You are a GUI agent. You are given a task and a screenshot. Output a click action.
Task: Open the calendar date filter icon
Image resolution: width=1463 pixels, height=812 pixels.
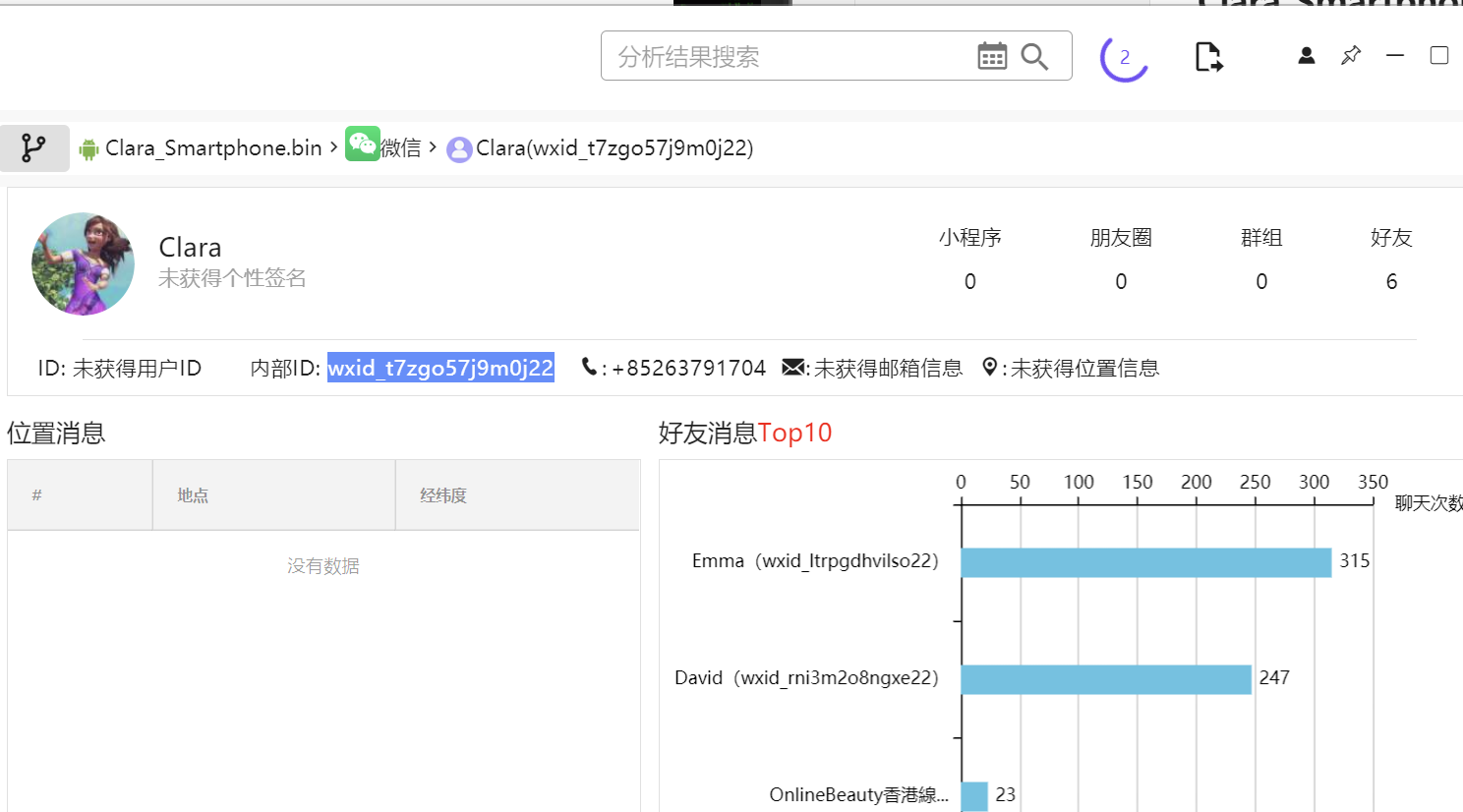pos(992,56)
